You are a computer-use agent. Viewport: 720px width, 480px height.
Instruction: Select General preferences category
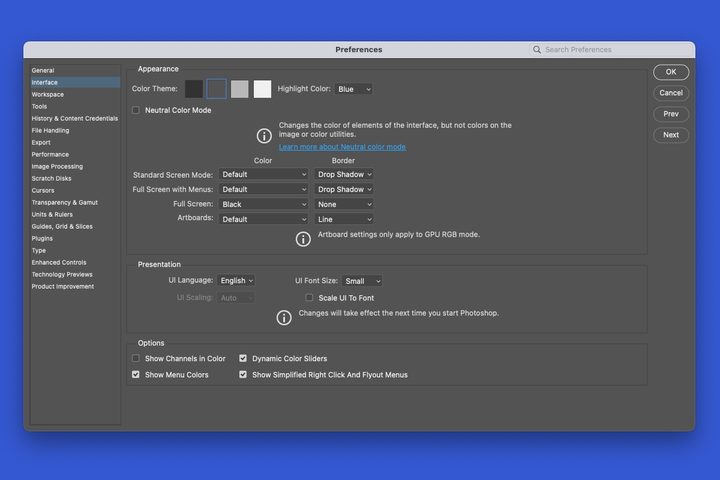(x=75, y=70)
